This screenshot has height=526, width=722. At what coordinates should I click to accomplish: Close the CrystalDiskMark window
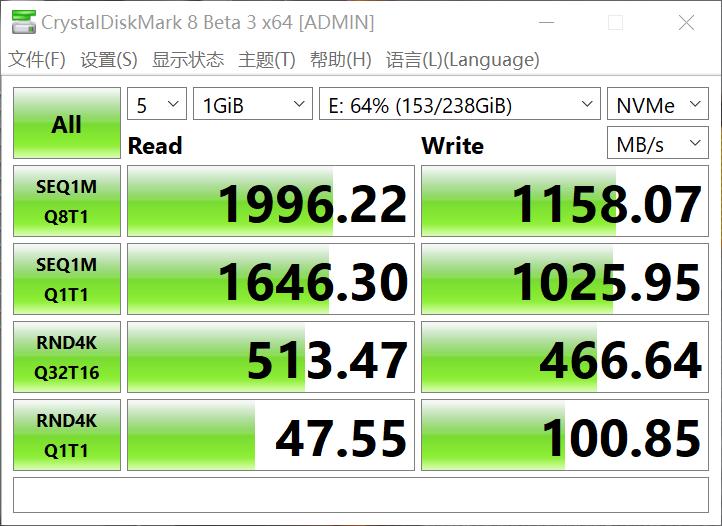pos(687,22)
